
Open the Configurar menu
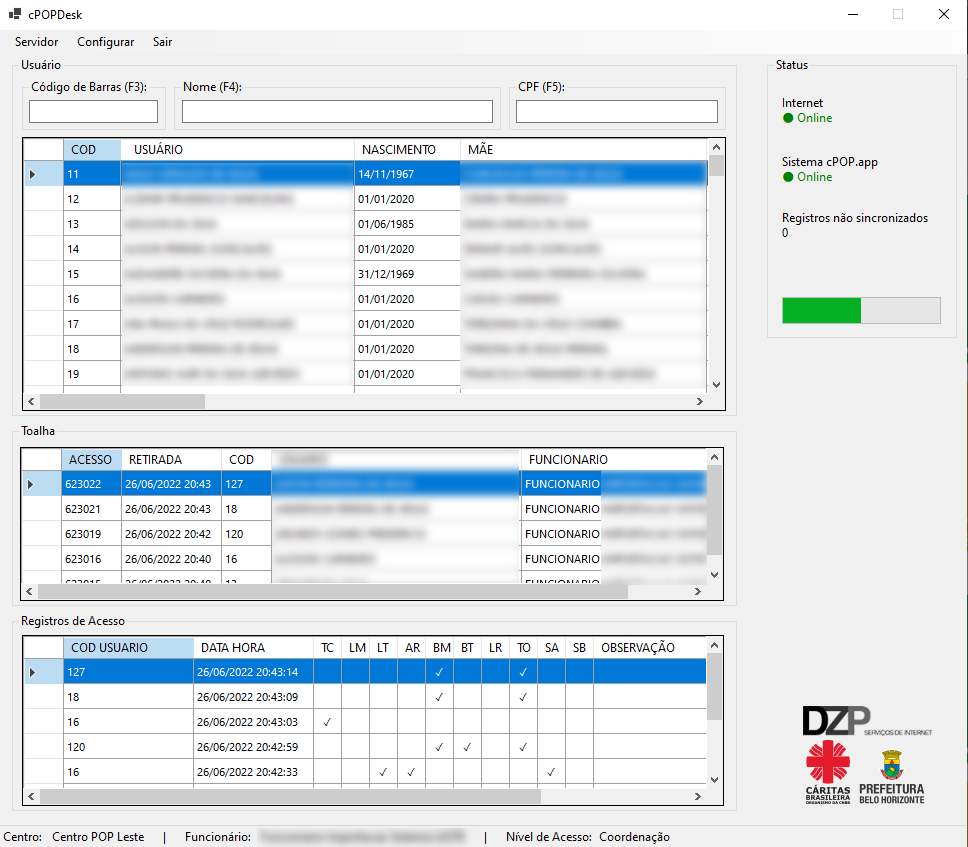pos(105,42)
